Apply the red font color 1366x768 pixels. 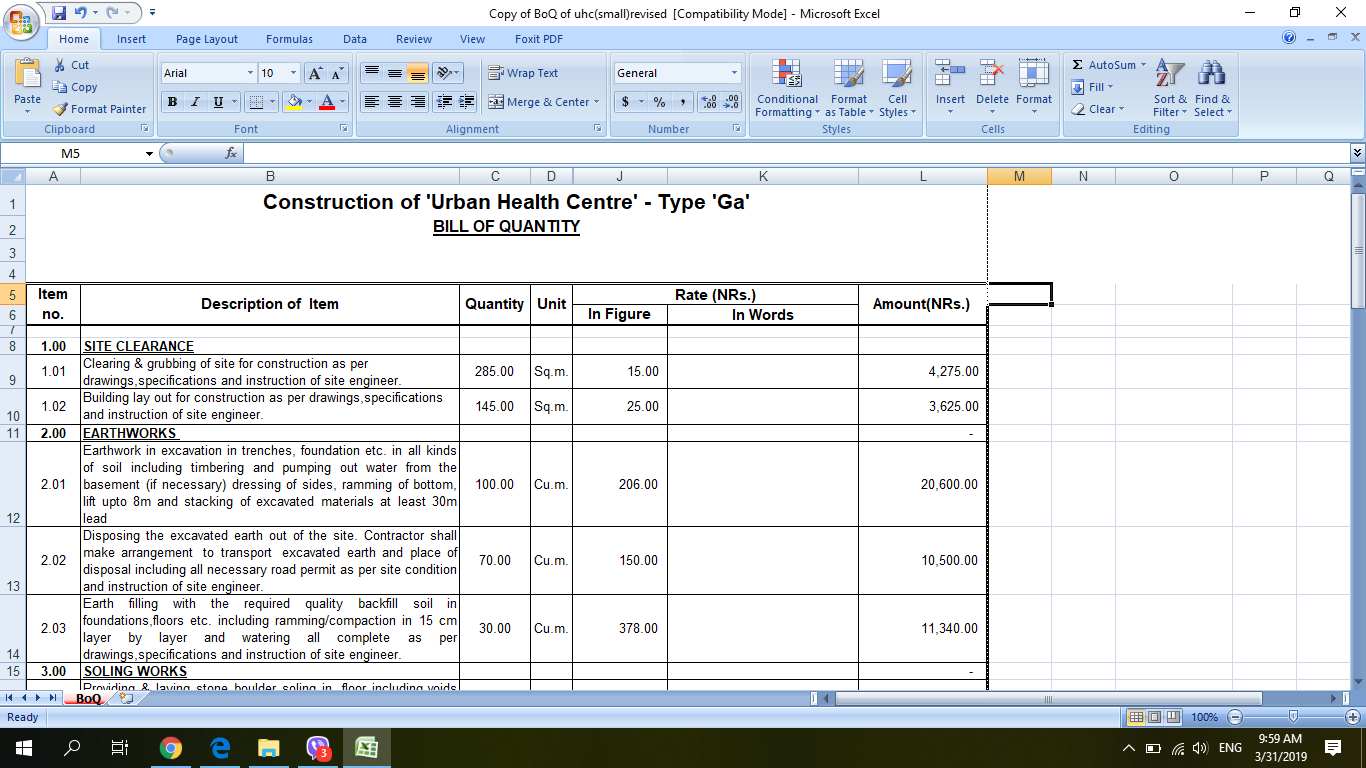(327, 102)
